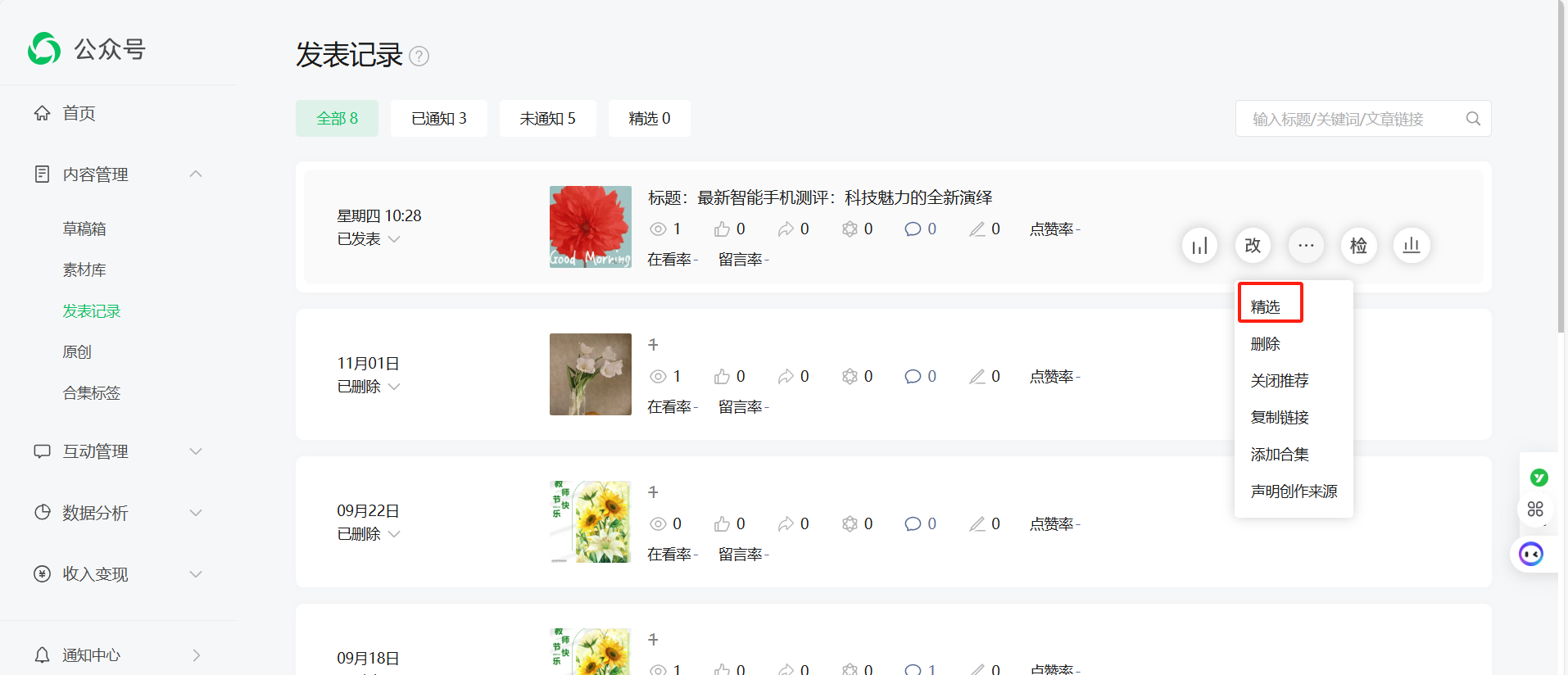Click the data statistics bar icon button

(1200, 246)
